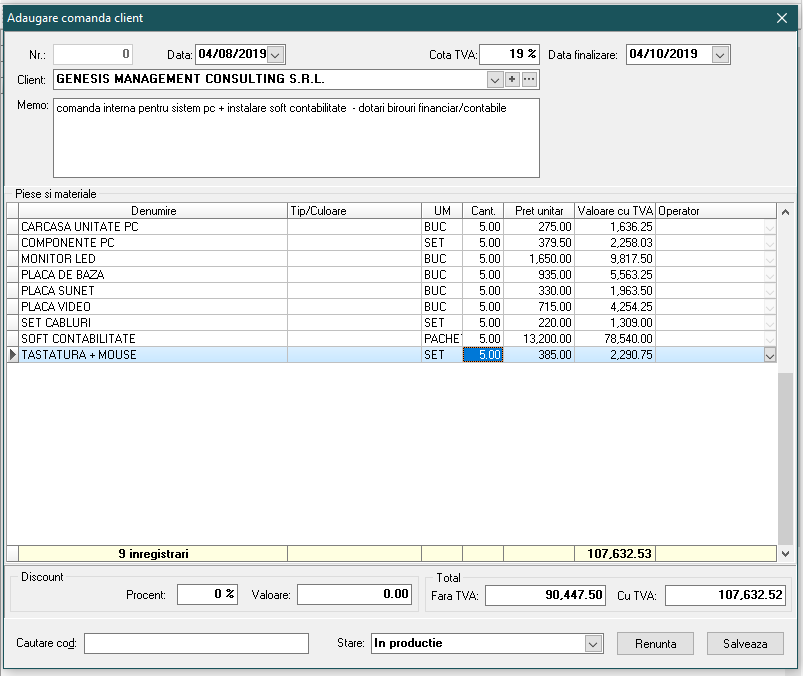The image size is (803, 676).
Task: Click inside the Memo text area
Action: [x=296, y=138]
